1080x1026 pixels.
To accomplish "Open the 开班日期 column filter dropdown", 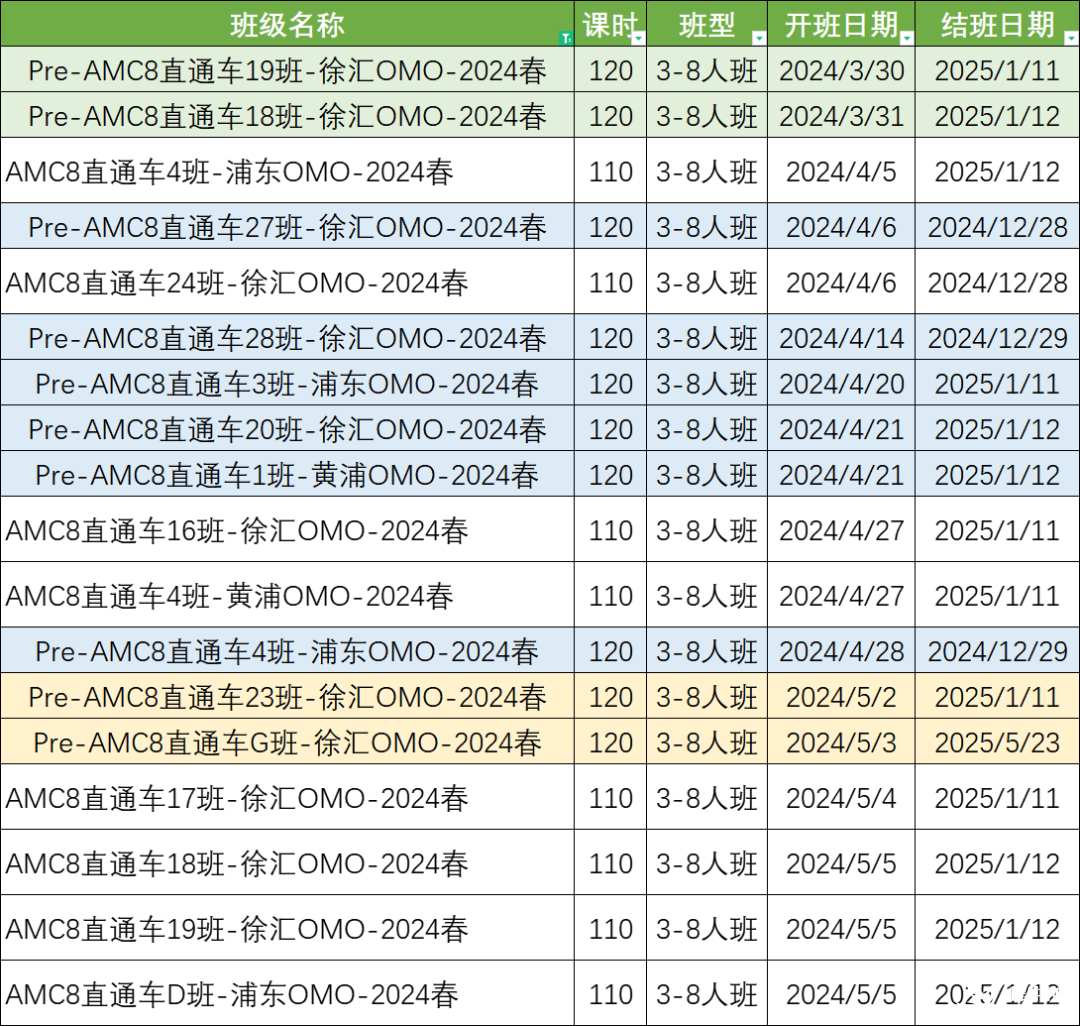I will [907, 38].
